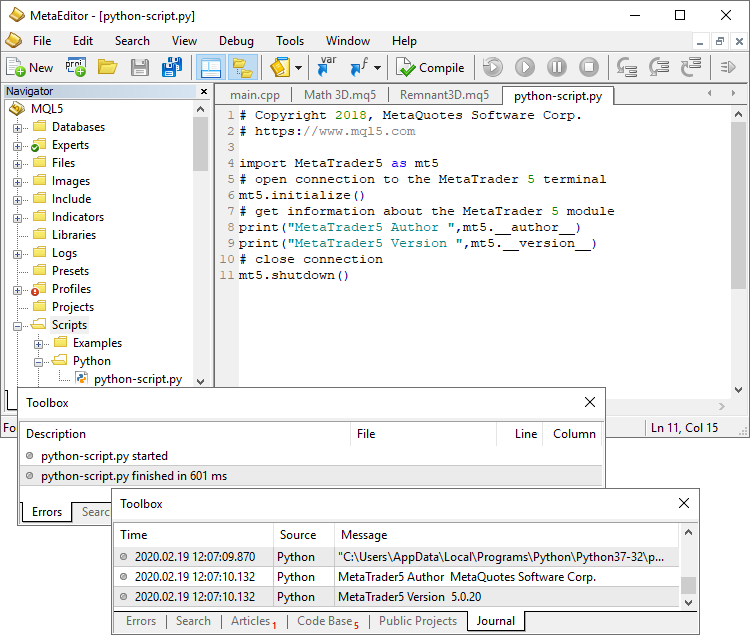Switch to the Math 3D.mq5 tab

(339, 95)
